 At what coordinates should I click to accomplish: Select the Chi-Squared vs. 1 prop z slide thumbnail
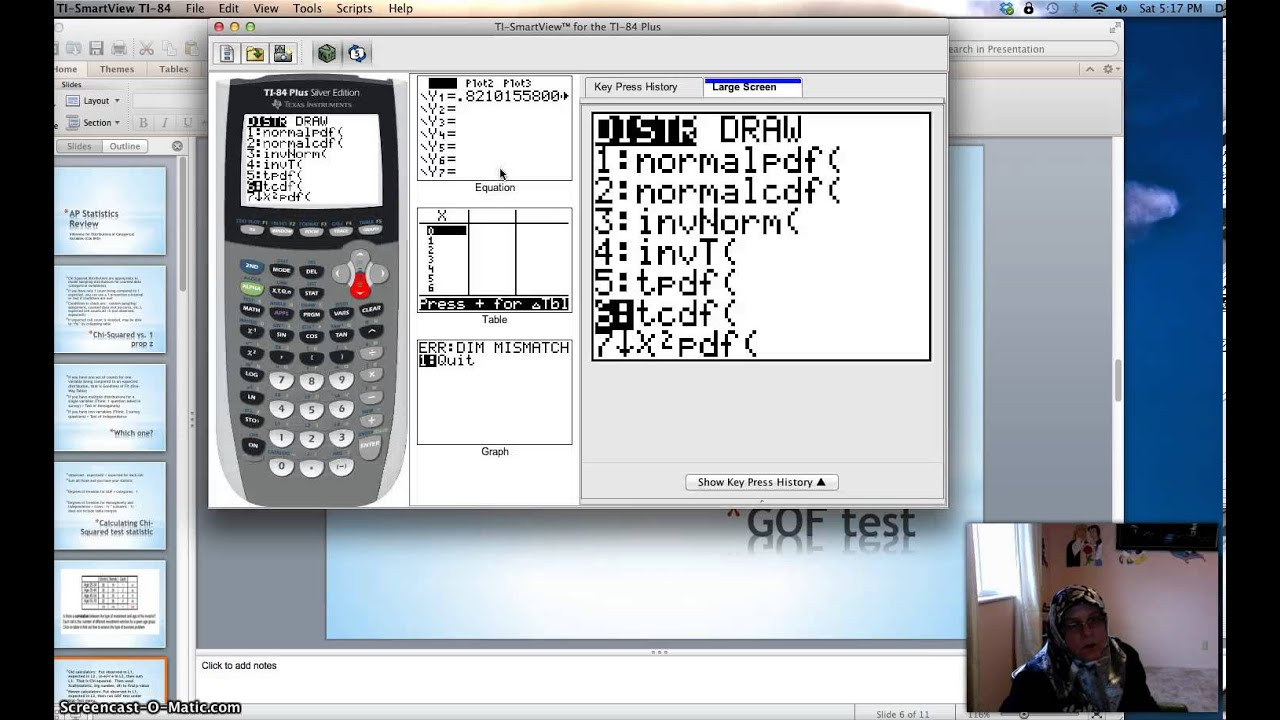click(x=110, y=308)
